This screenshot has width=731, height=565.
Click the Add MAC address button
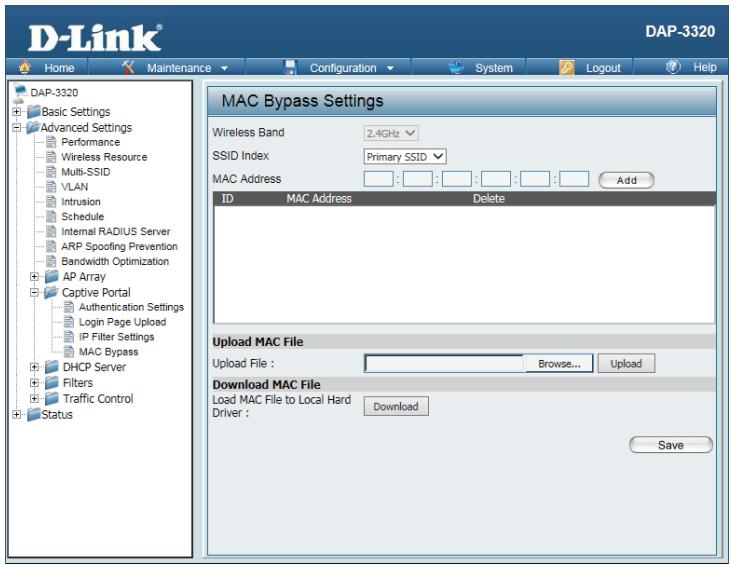point(626,180)
